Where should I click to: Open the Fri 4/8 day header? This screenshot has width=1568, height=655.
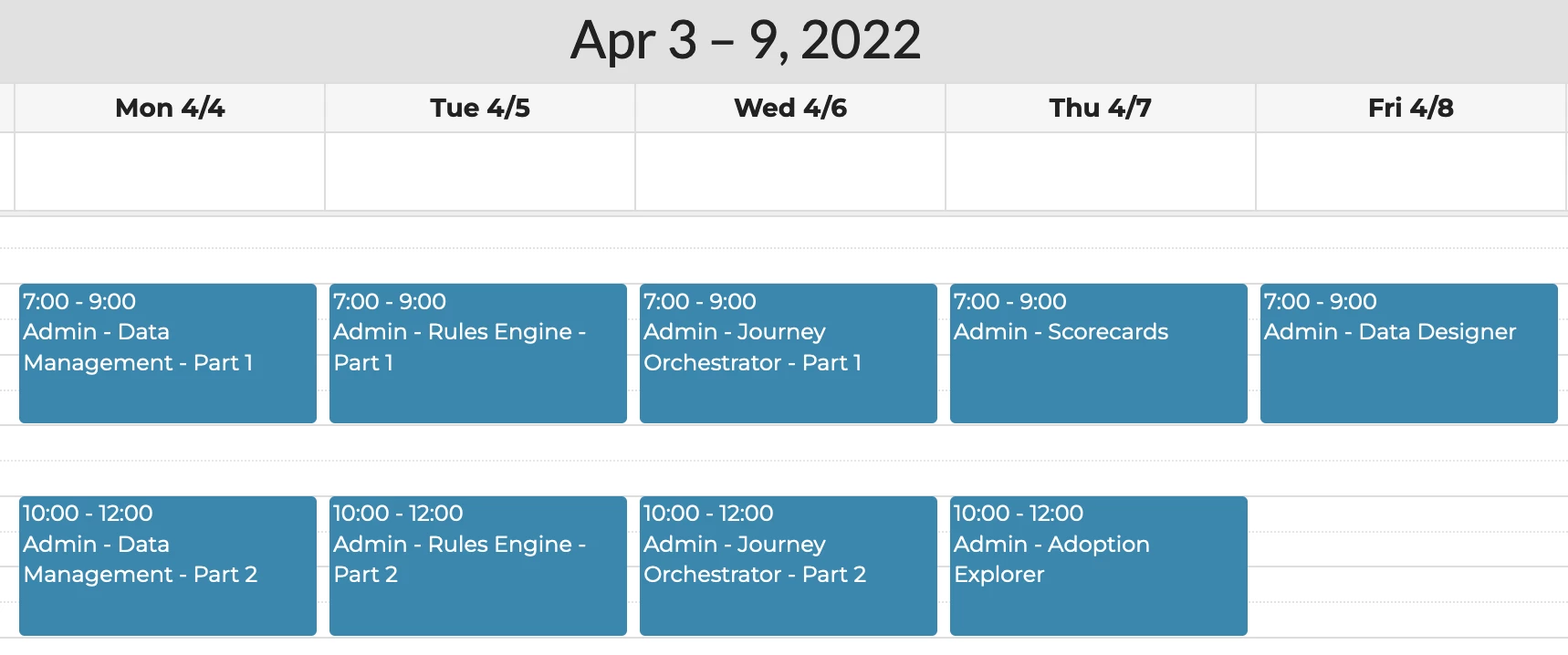pos(1411,108)
